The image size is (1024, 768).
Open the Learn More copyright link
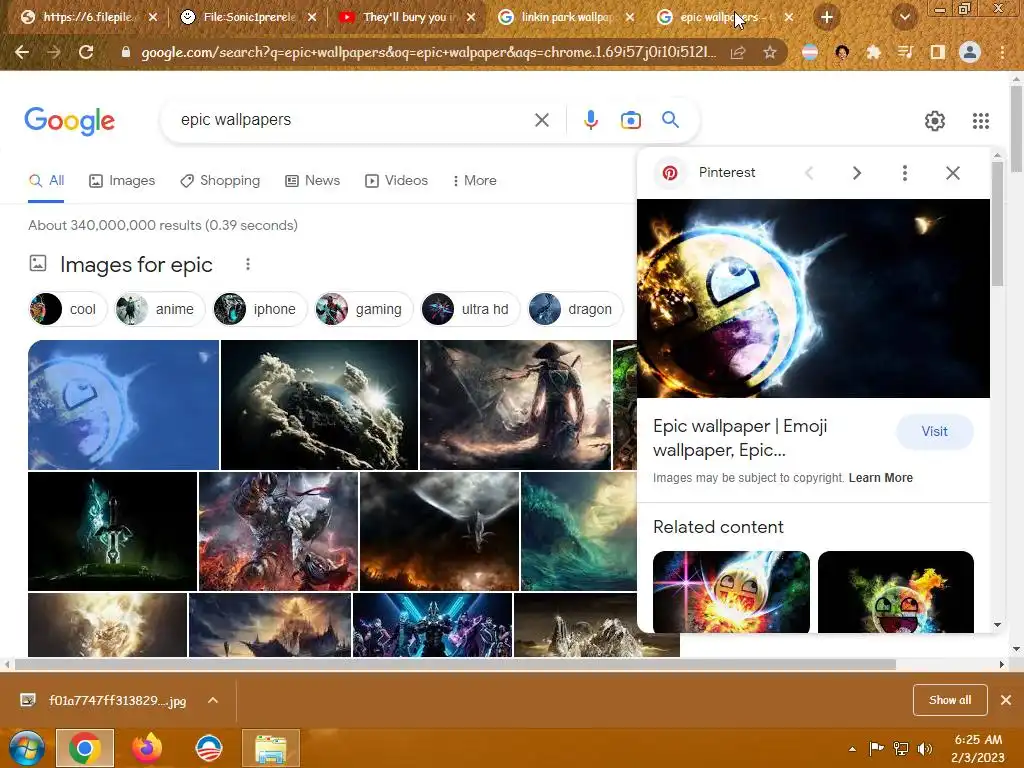point(880,478)
